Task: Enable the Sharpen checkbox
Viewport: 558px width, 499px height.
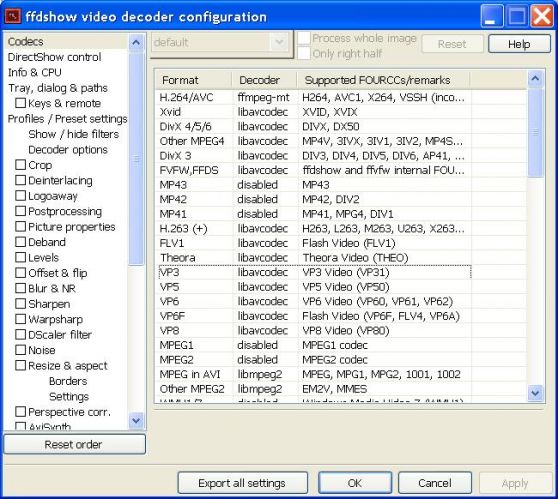Action: (20, 303)
